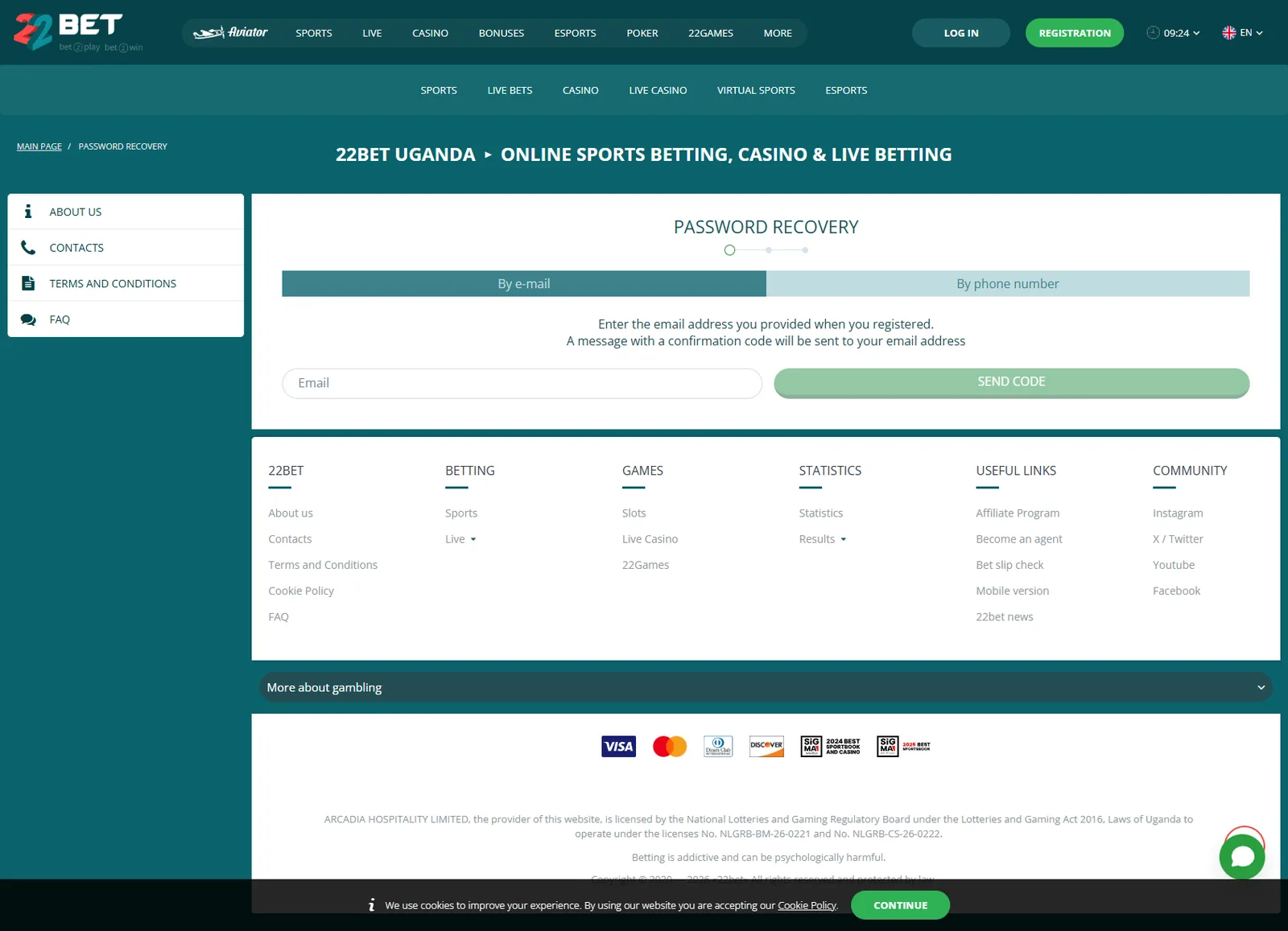
Task: Click the SEND CODE button
Action: 1012,382
